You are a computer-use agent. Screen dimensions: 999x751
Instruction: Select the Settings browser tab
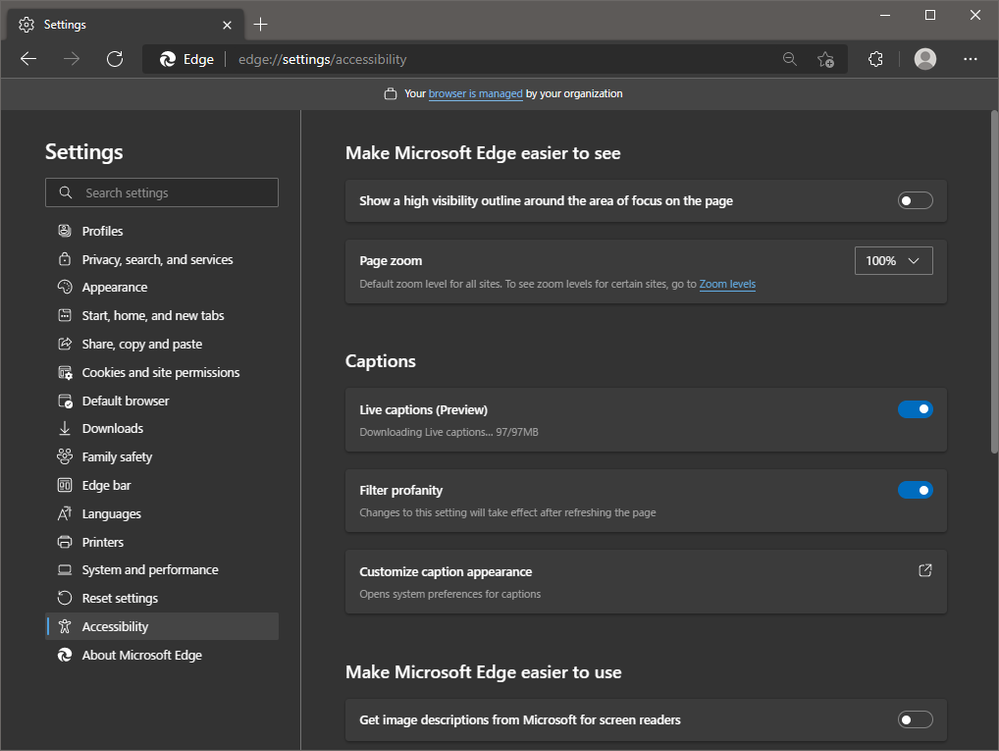click(125, 25)
